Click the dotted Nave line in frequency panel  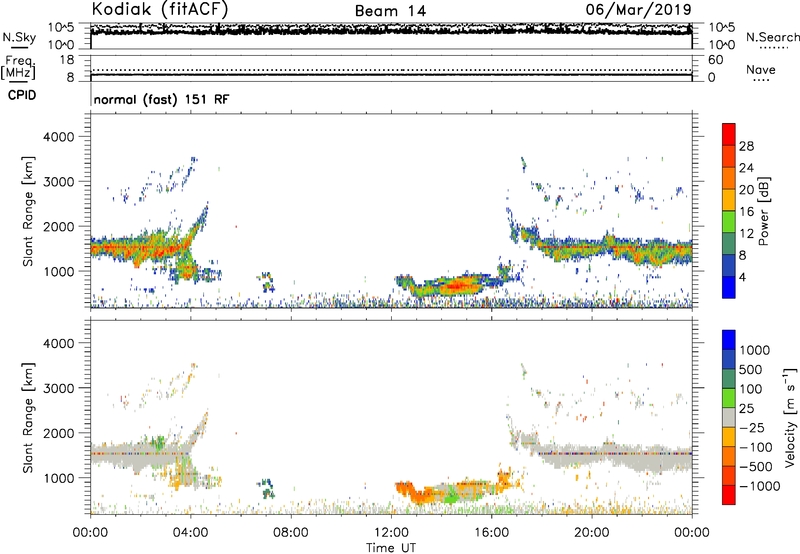coord(391,70)
